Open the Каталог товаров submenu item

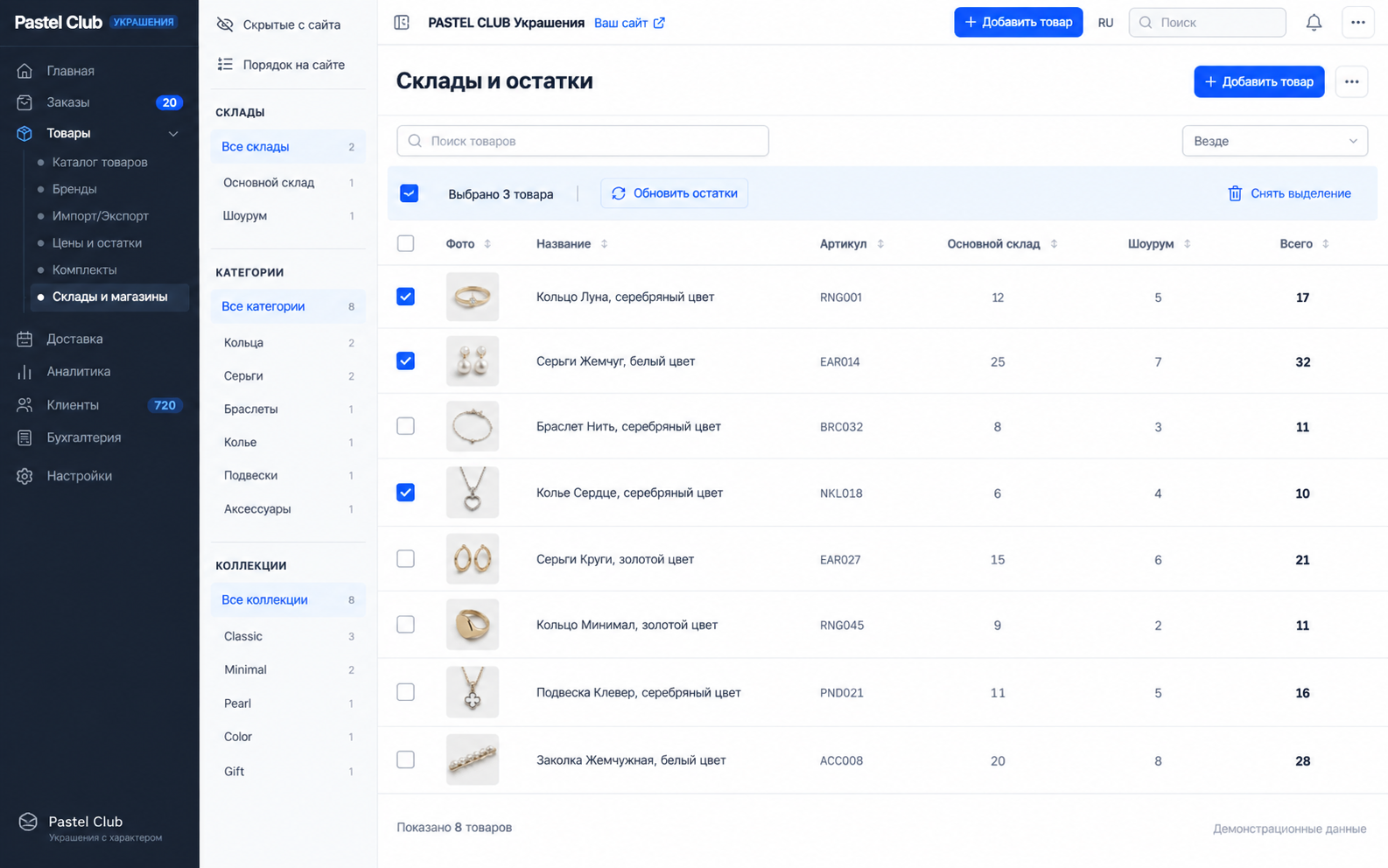(x=100, y=162)
